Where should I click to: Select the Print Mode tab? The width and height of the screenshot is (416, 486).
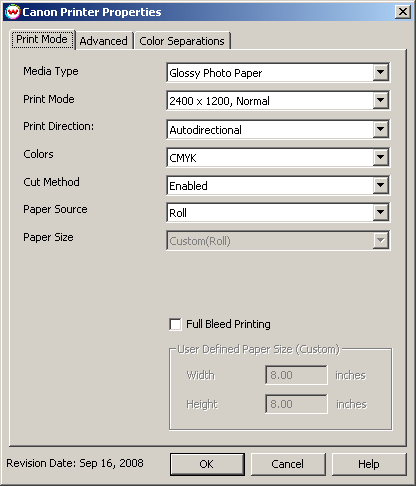[x=42, y=39]
